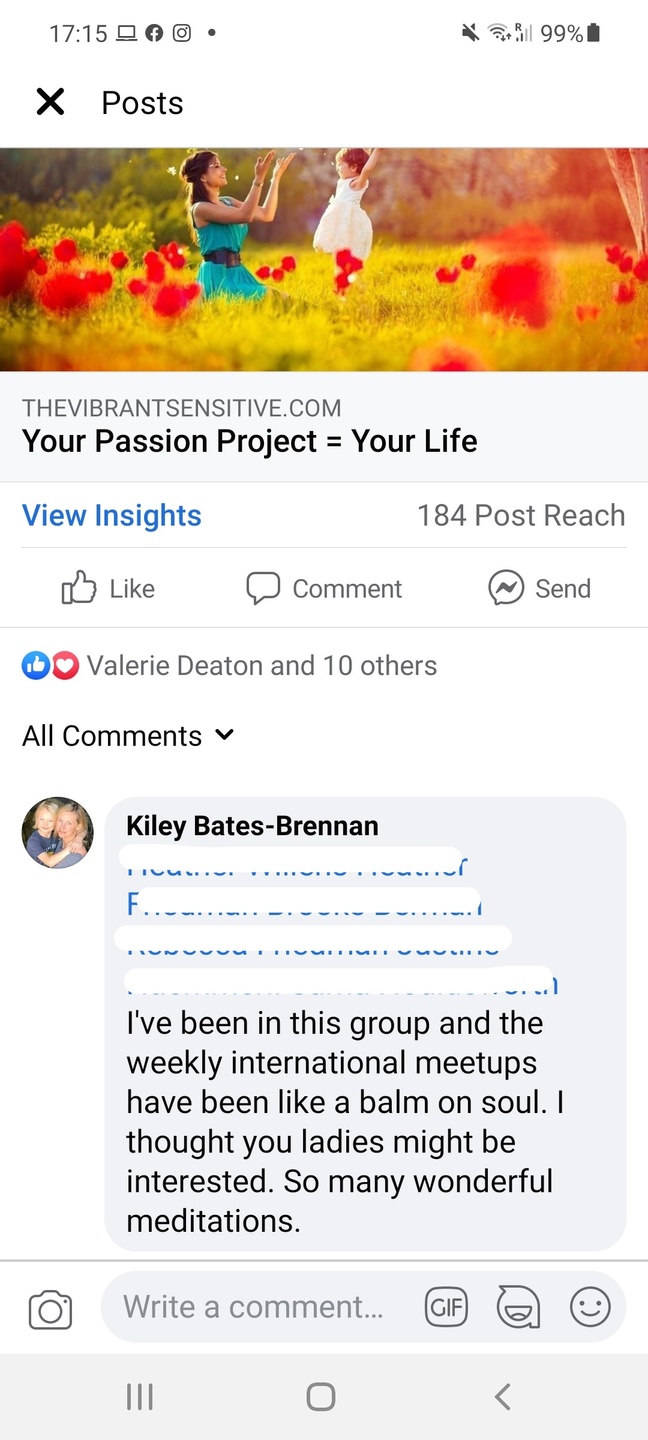
Task: Open Kiley Bates-Brennan's name link
Action: pos(252,826)
